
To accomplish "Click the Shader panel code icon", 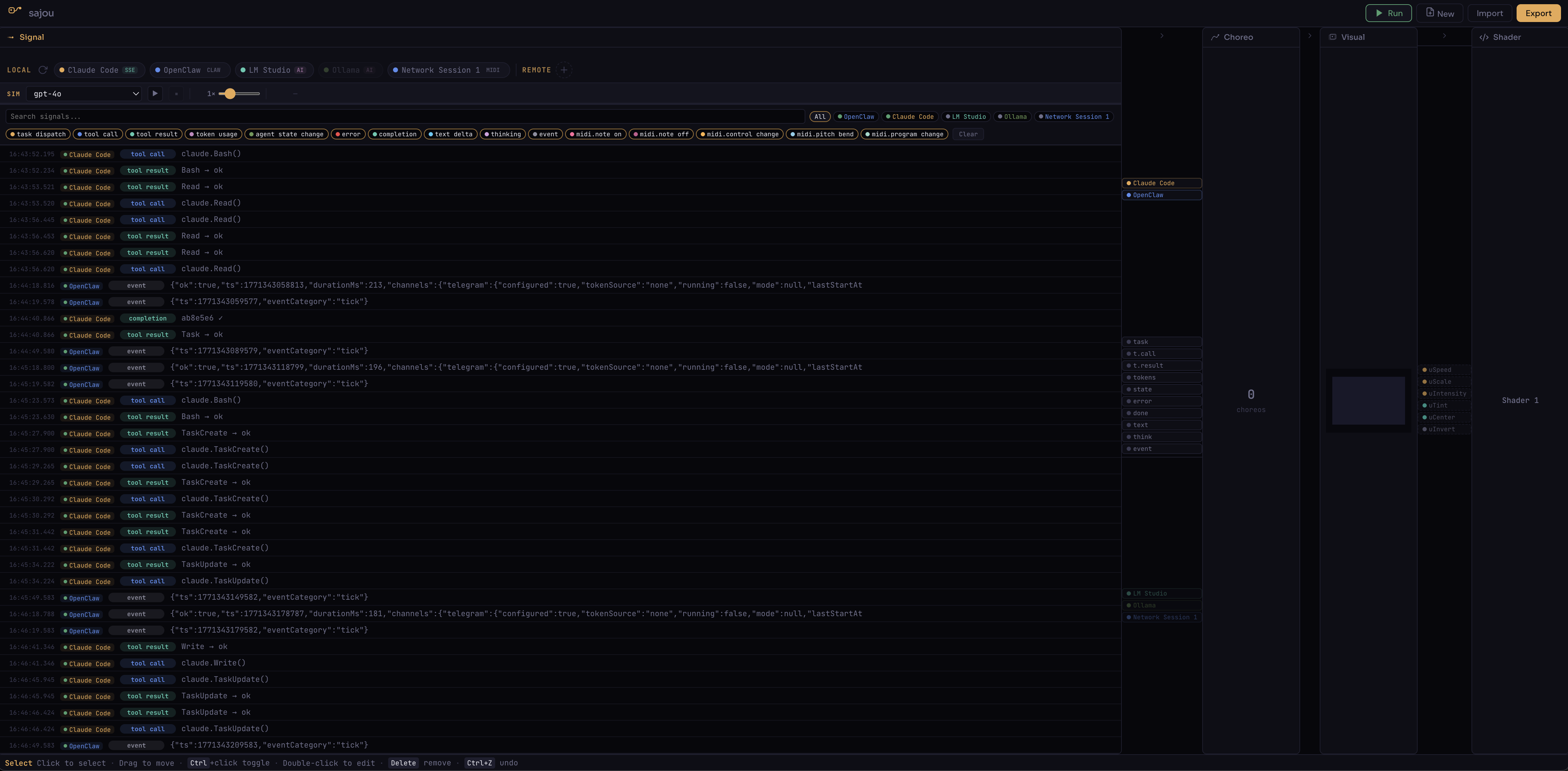I will 1484,37.
